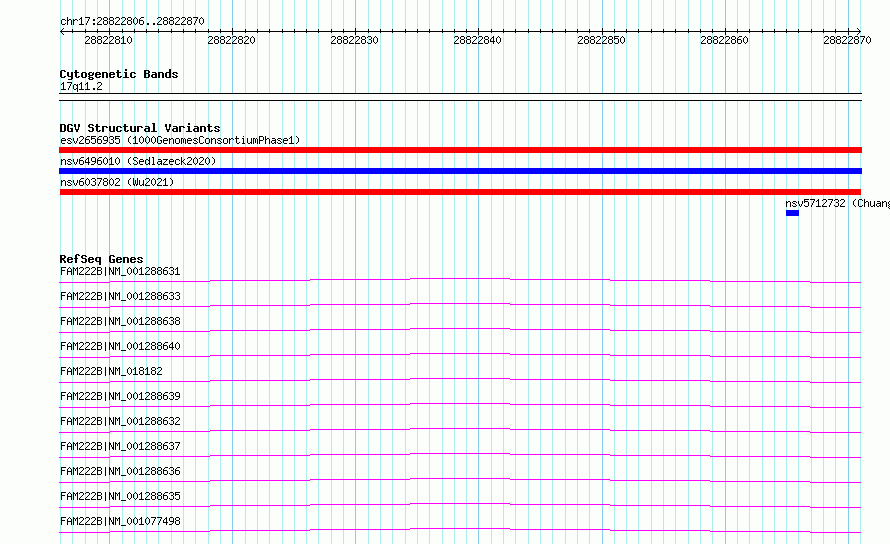The height and width of the screenshot is (544, 890).
Task: Click the 28822830 ruler coordinate
Action: click(355, 40)
